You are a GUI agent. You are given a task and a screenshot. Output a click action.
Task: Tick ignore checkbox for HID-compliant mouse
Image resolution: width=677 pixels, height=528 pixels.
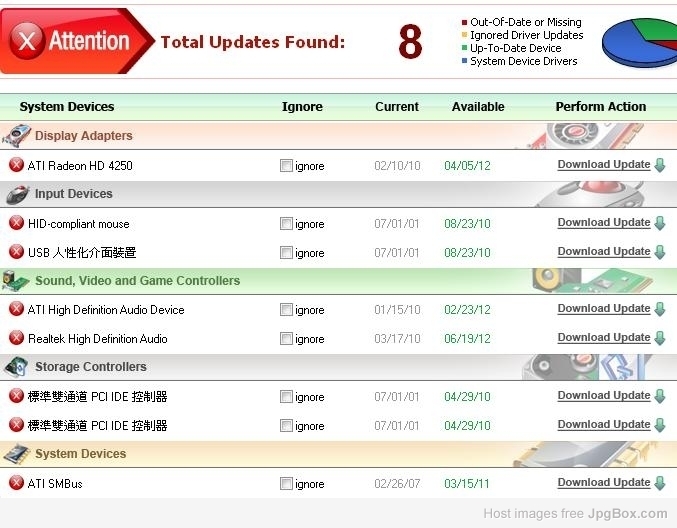(287, 224)
